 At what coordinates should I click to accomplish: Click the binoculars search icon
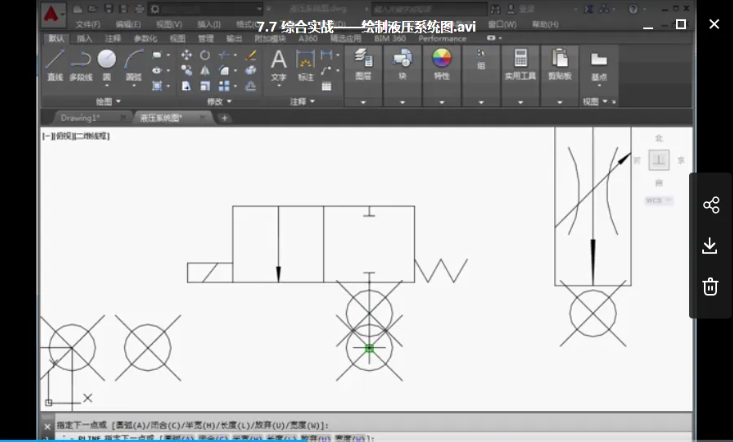[496, 9]
